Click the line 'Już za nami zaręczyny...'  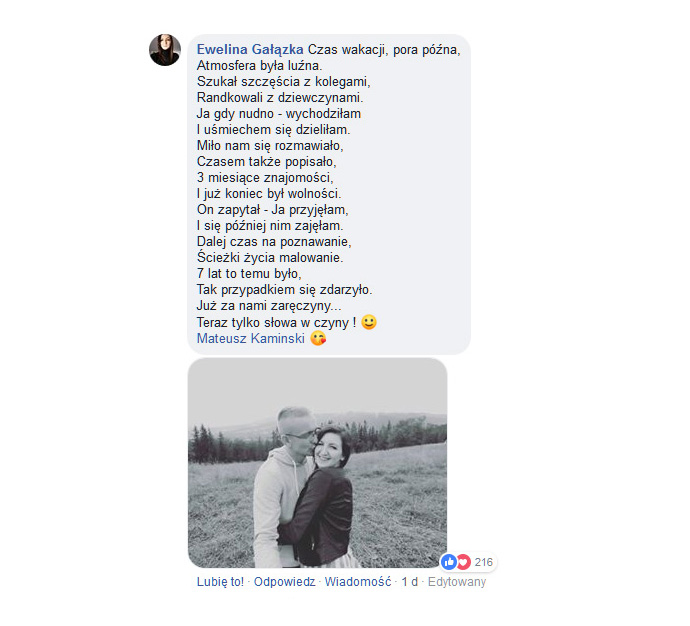pyautogui.click(x=269, y=306)
